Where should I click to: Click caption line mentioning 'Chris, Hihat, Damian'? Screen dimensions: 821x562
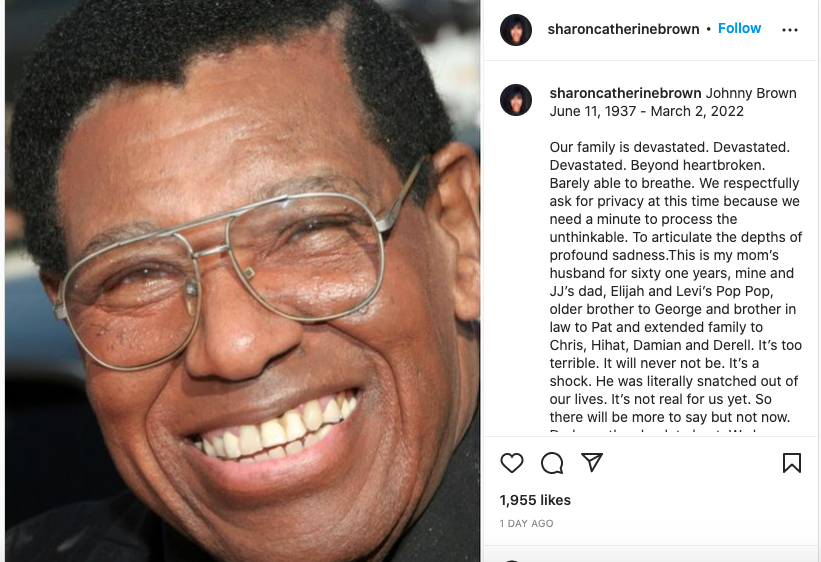pos(675,345)
